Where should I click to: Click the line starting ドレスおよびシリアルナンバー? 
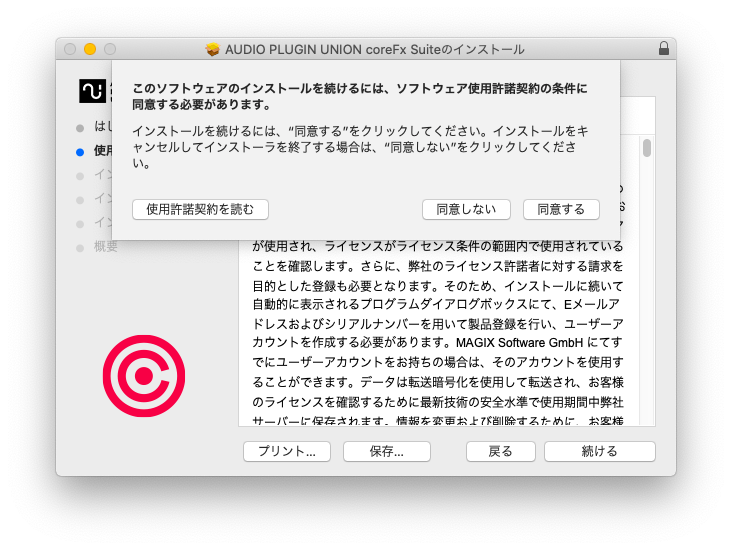pos(438,324)
